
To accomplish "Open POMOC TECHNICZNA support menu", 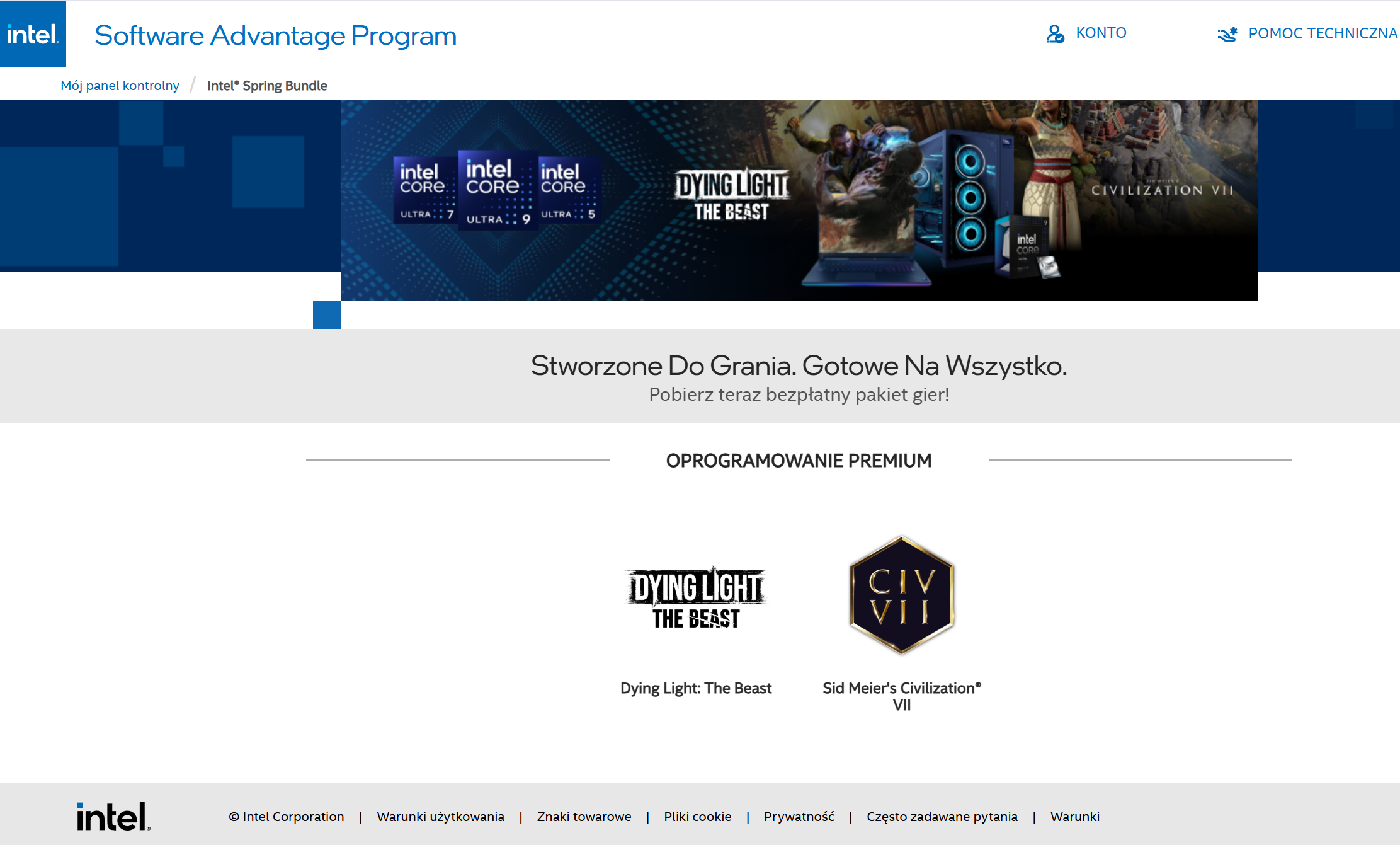I will tap(1323, 33).
